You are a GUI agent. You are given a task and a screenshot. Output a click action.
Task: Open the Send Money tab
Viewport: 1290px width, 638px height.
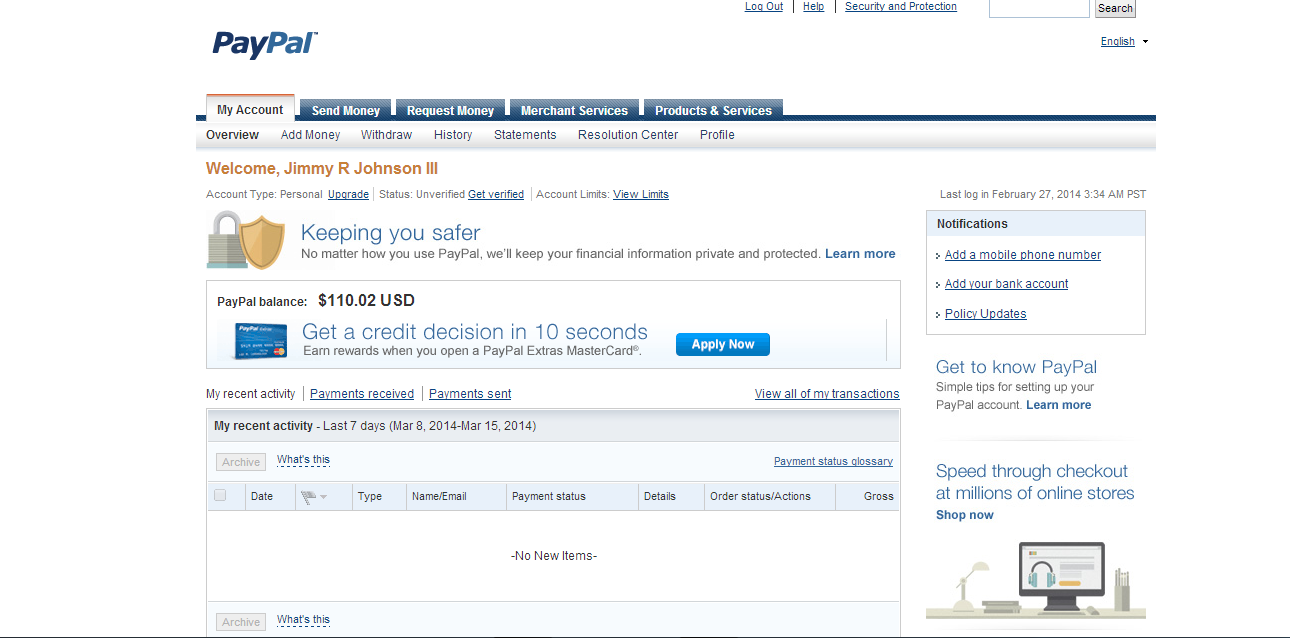pyautogui.click(x=346, y=111)
